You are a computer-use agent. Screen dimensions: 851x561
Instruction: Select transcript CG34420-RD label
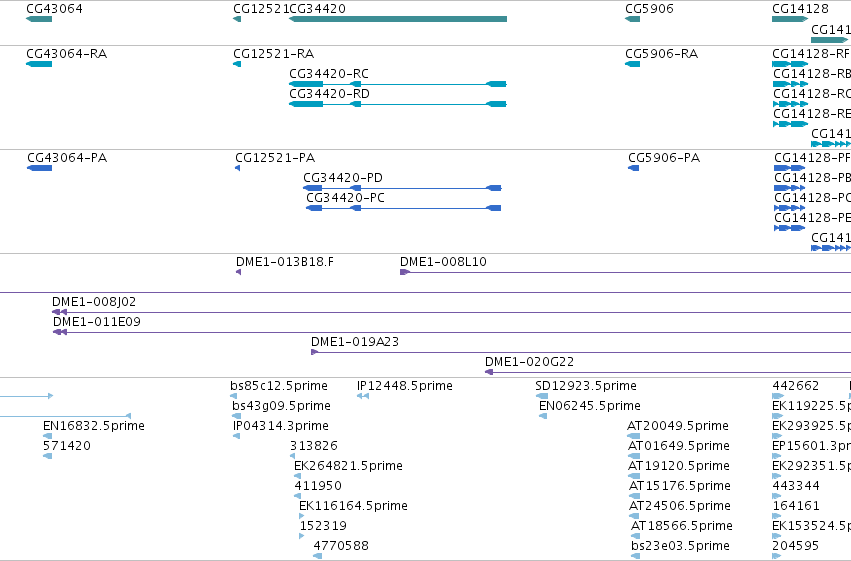[x=329, y=94]
